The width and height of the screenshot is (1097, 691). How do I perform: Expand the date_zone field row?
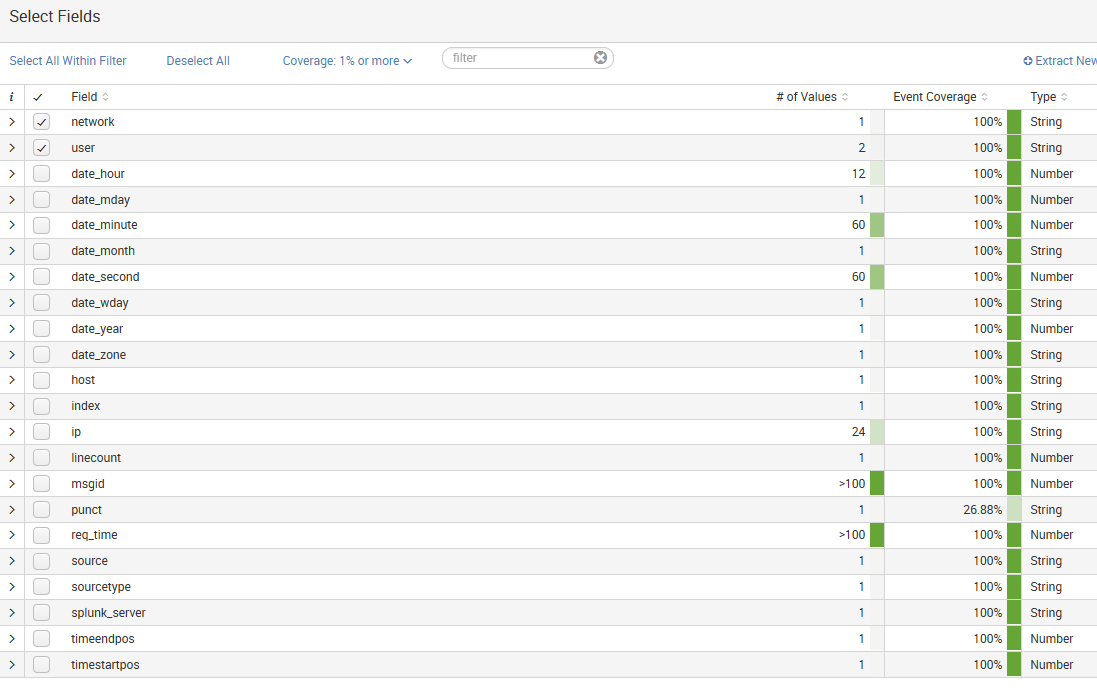coord(12,355)
